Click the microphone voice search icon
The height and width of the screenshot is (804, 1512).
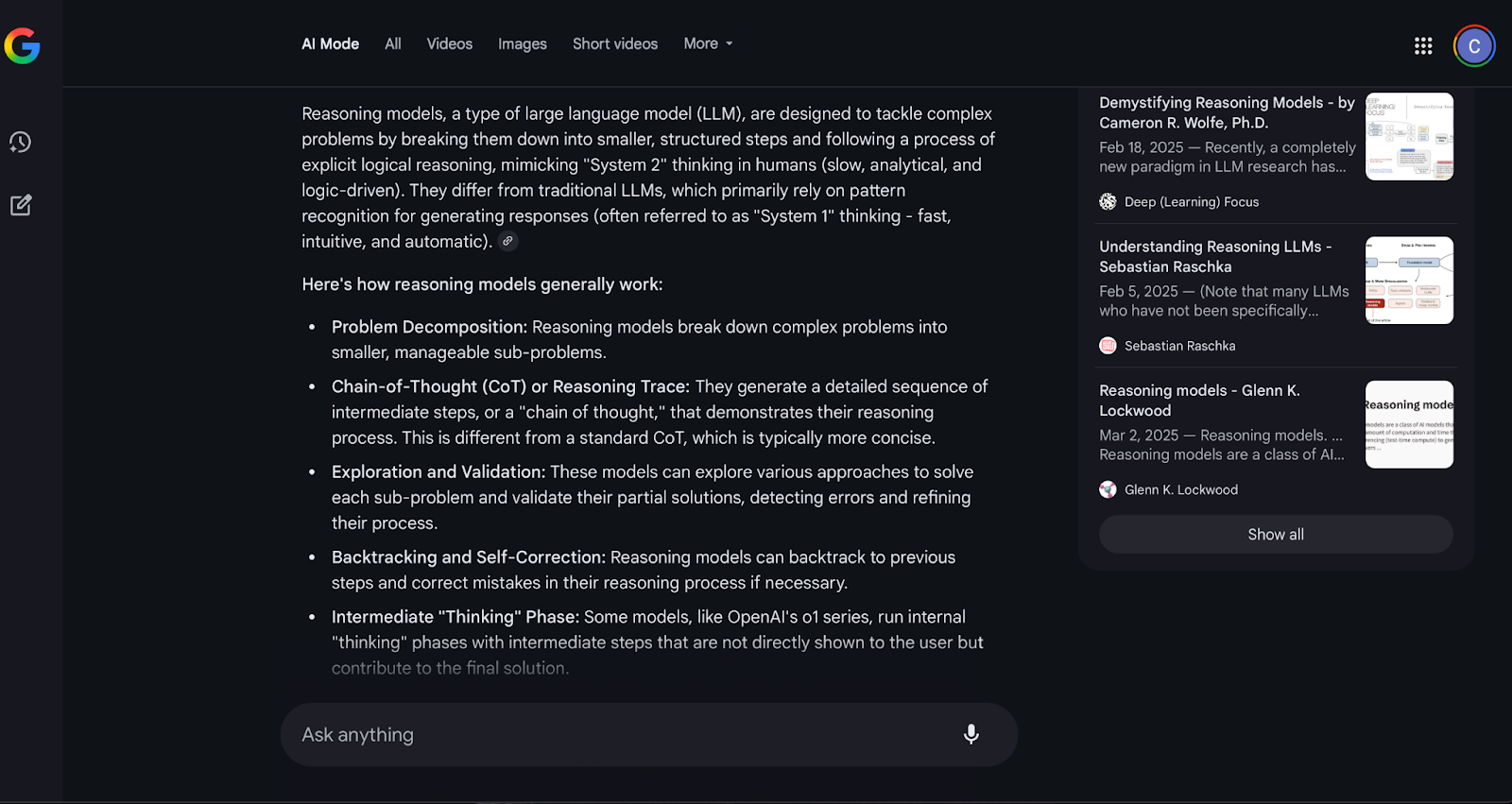tap(971, 734)
